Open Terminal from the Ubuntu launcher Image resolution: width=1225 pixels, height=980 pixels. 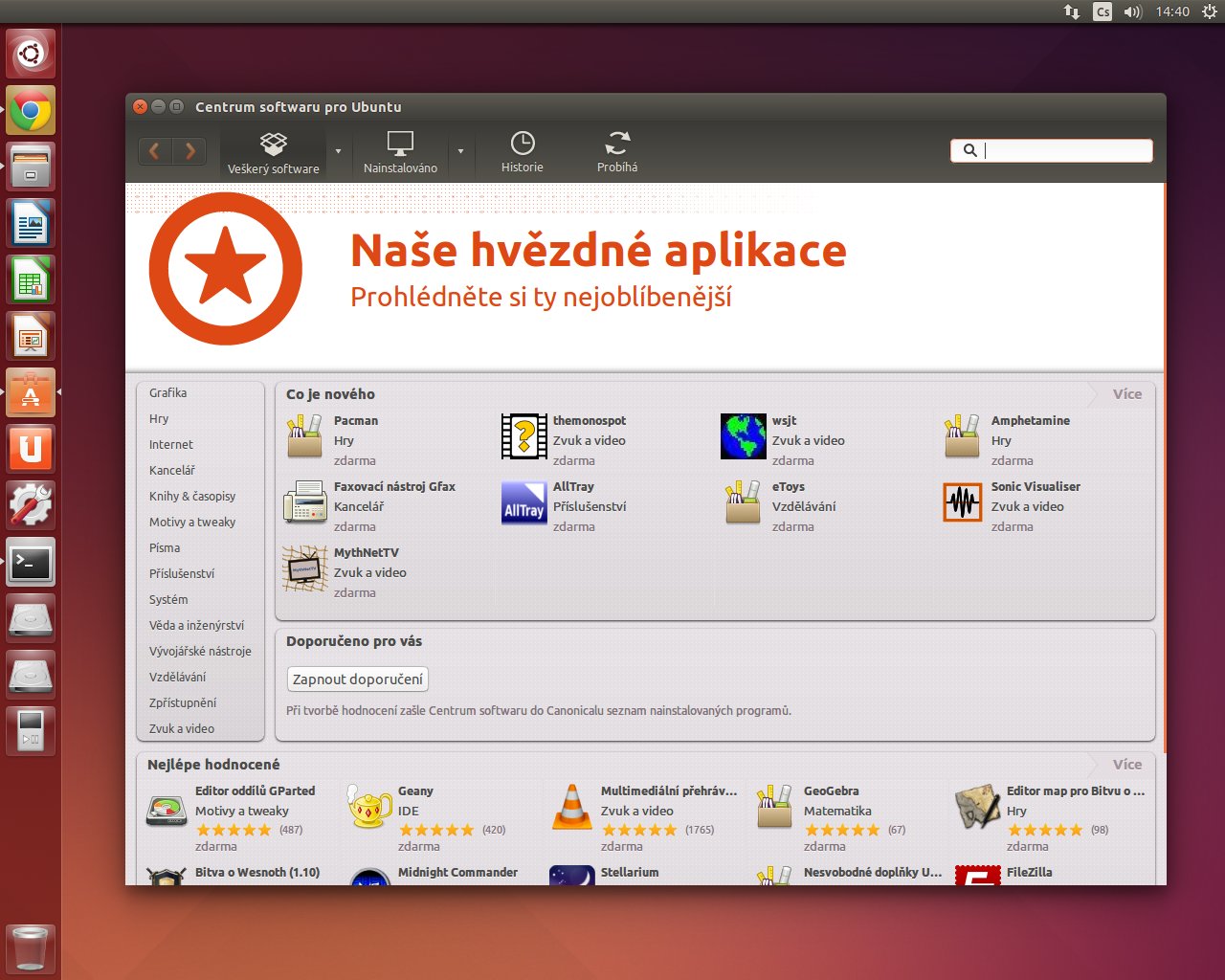pos(31,563)
